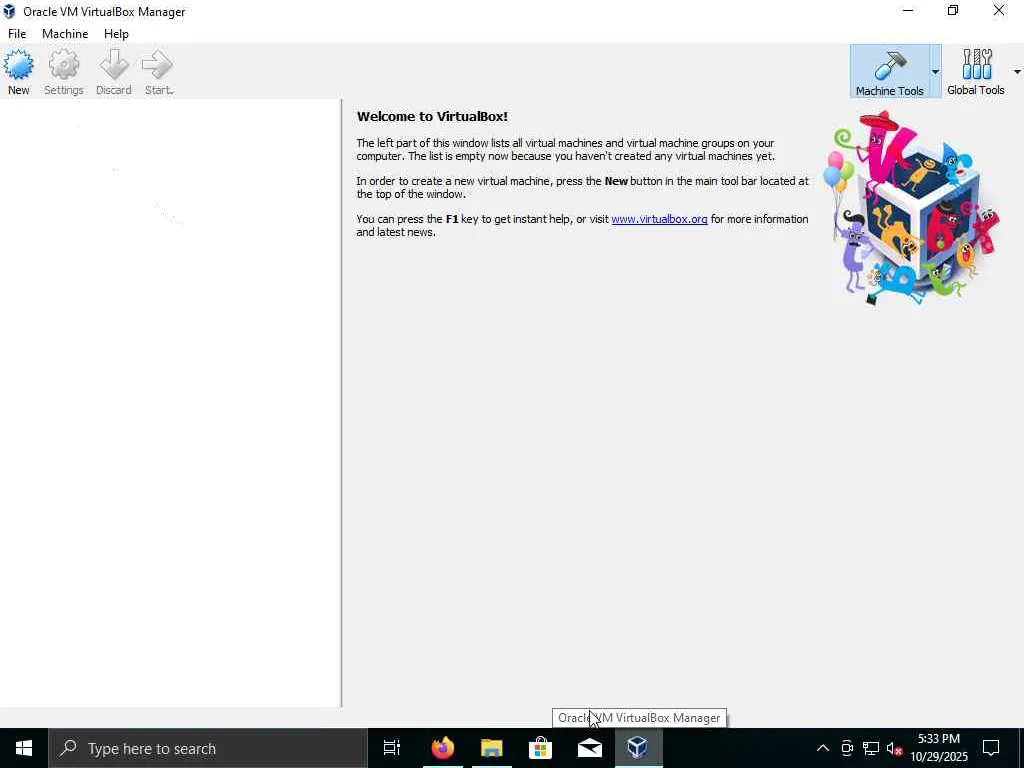Close the VirtualBox Manager window
This screenshot has height=768, width=1024.
(x=999, y=11)
